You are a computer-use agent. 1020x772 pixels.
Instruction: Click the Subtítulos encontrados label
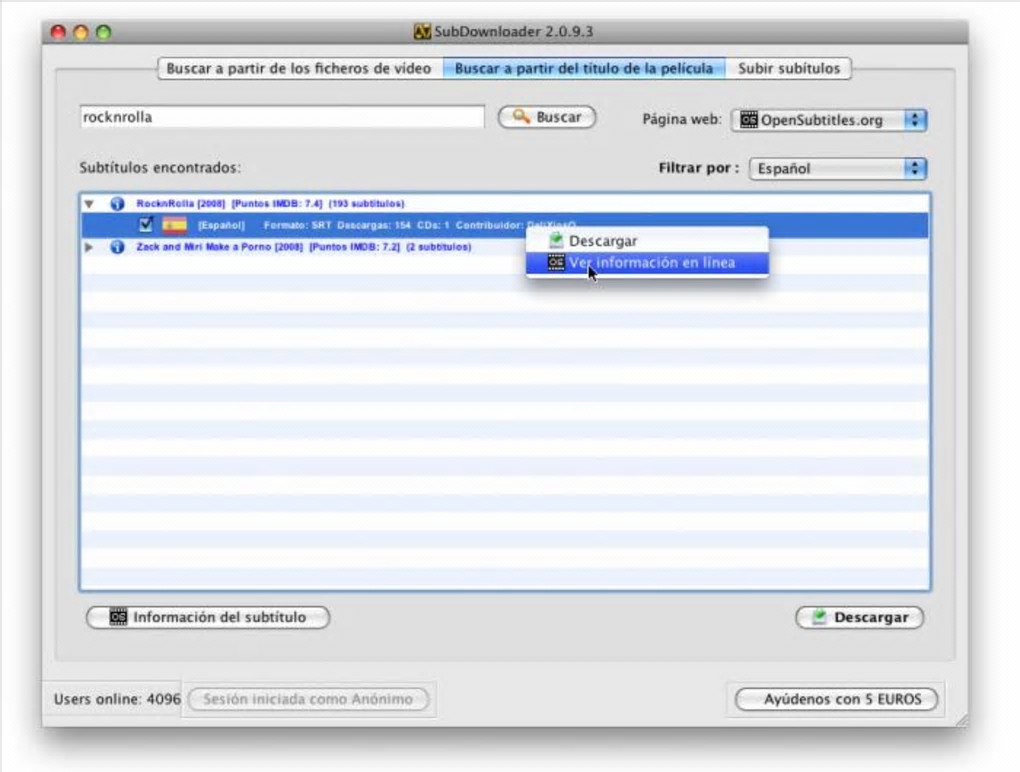point(160,168)
